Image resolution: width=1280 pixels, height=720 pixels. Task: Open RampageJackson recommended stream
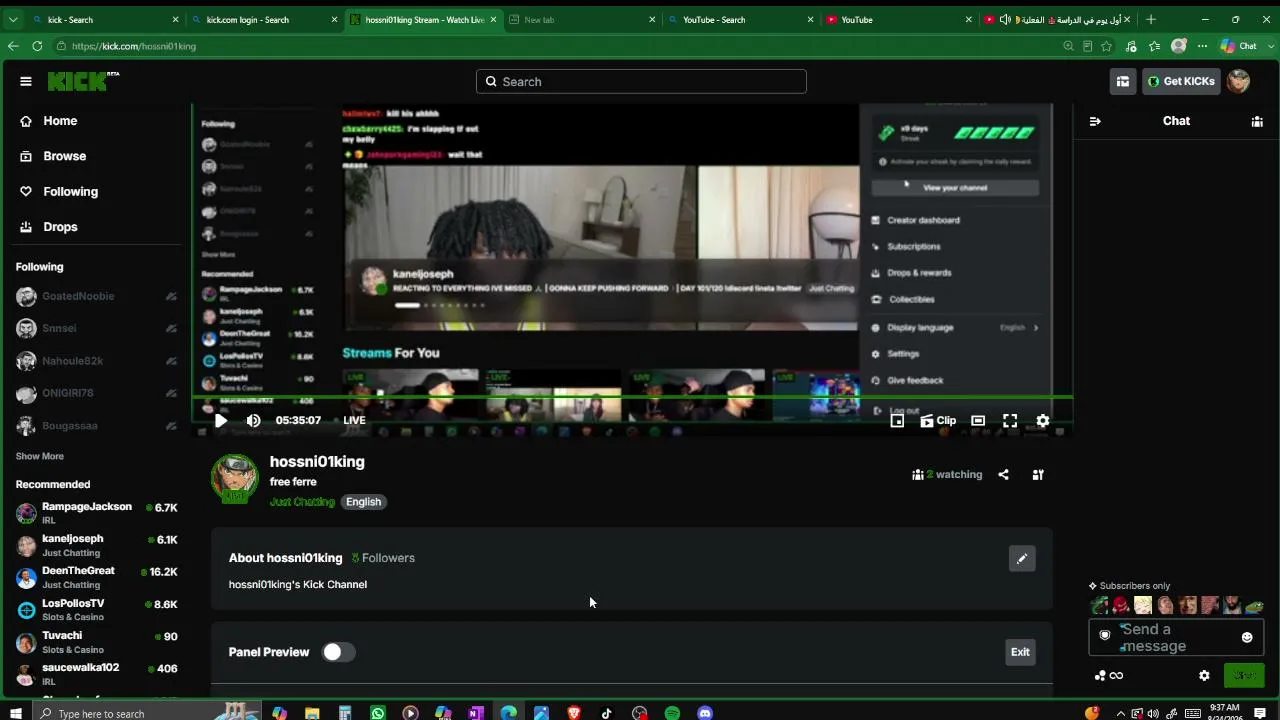[x=96, y=513]
